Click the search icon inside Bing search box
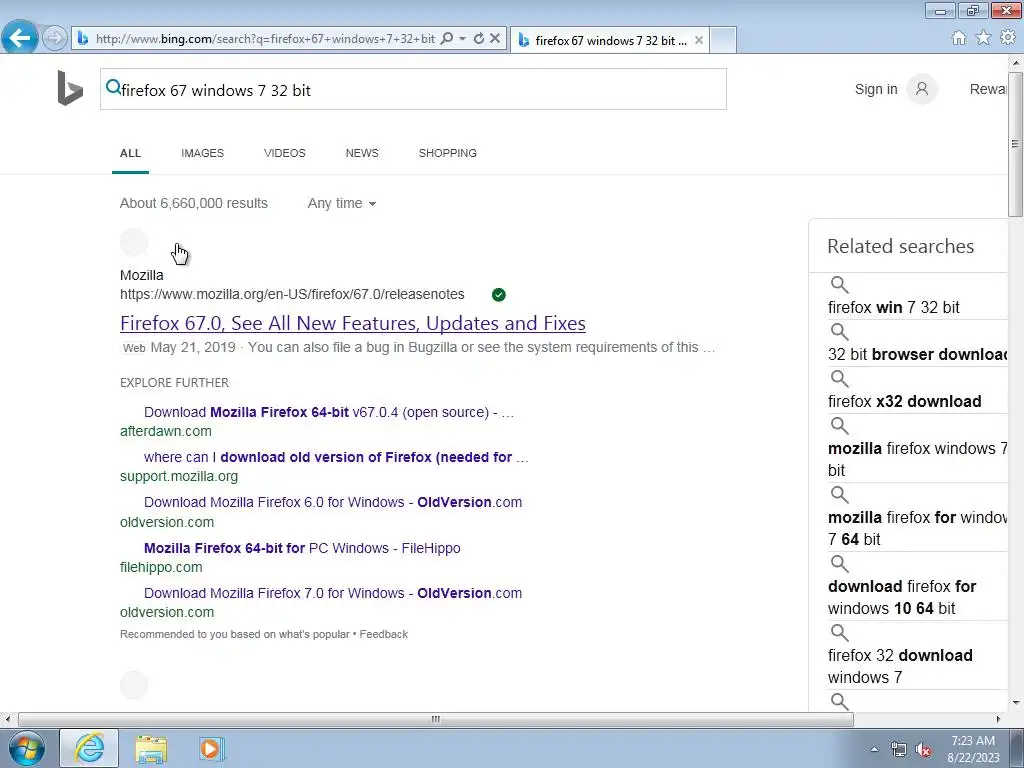1024x768 pixels. 113,86
